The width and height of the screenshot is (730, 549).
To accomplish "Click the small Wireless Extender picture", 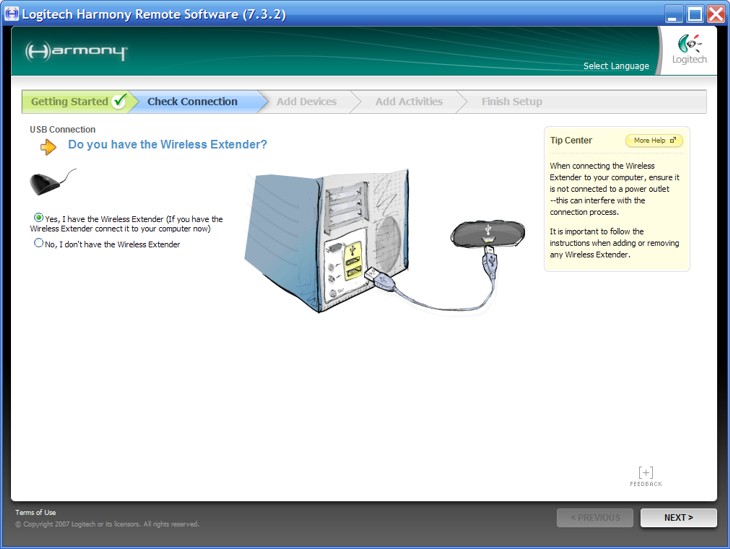I will click(52, 182).
